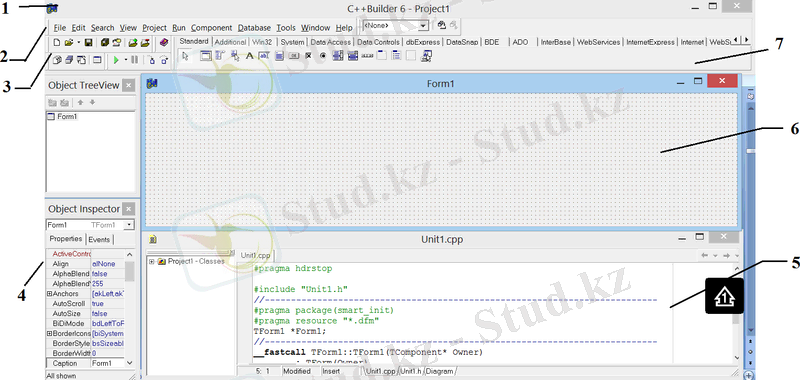The width and height of the screenshot is (800, 380).
Task: Select the Edit component icon
Action: point(264,56)
